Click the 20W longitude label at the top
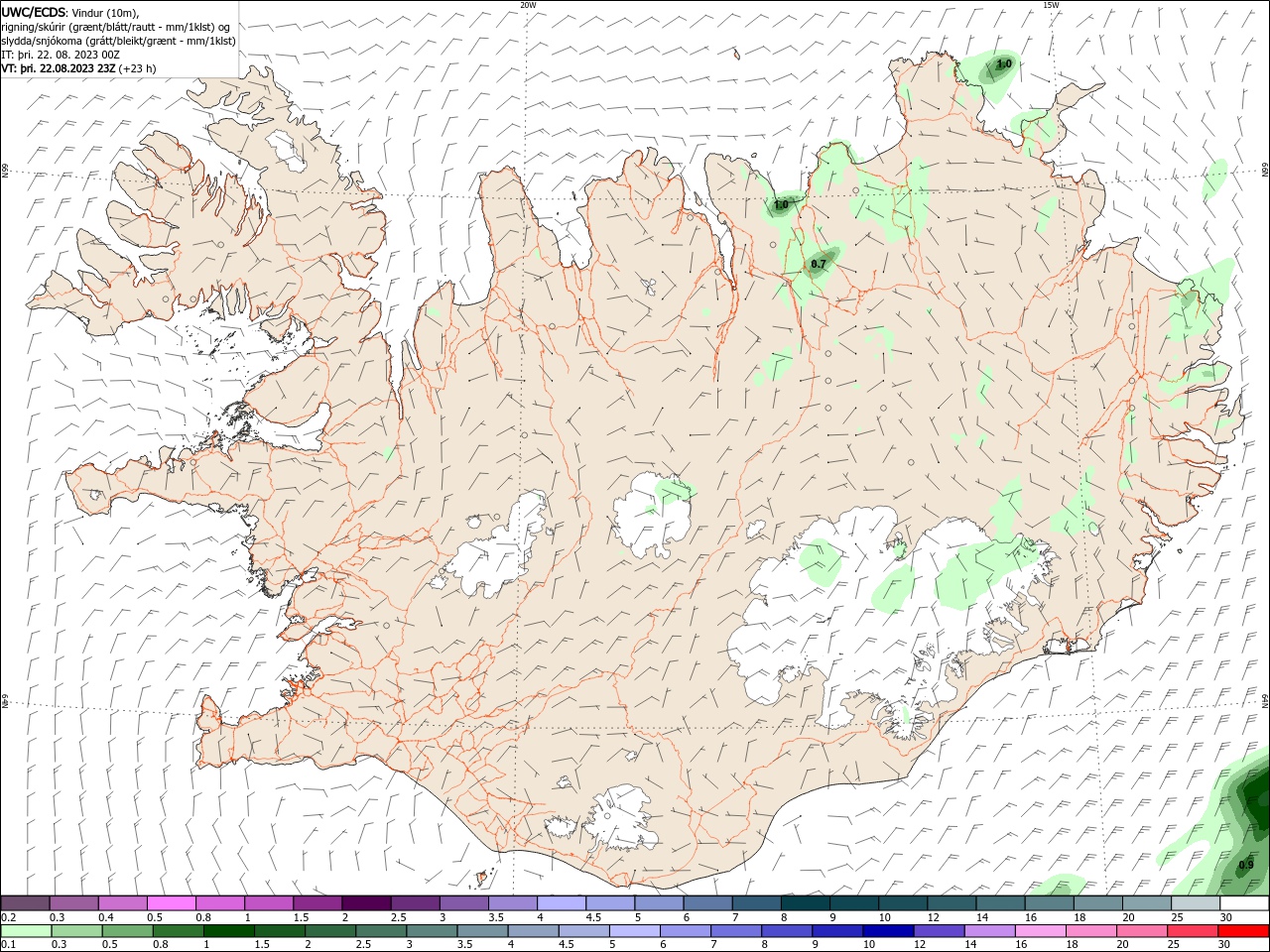Viewport: 1270px width, 952px height. coord(528,5)
